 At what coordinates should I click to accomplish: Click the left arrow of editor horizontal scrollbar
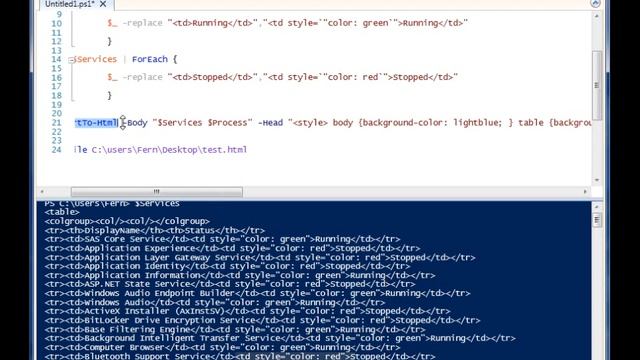(42, 191)
